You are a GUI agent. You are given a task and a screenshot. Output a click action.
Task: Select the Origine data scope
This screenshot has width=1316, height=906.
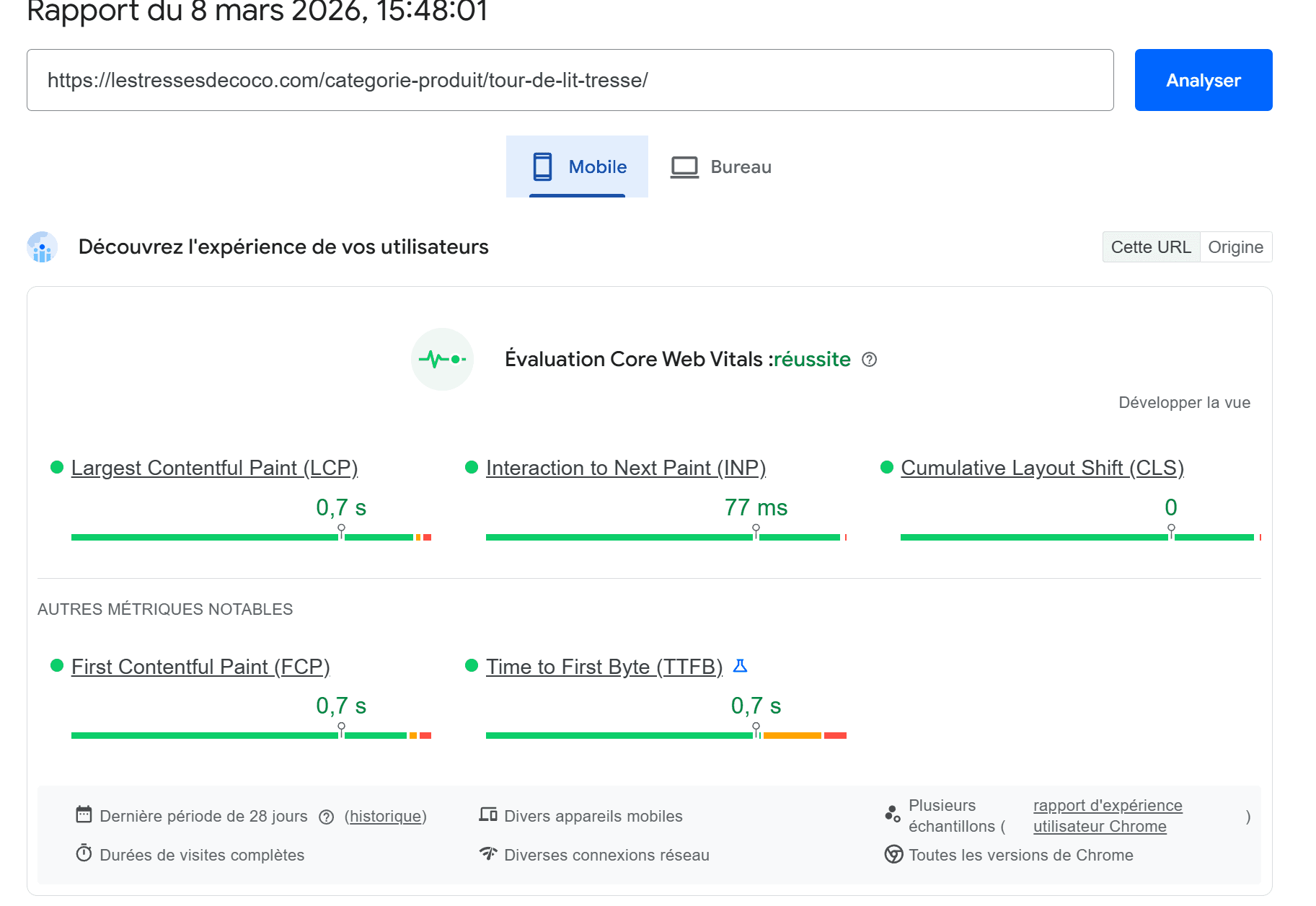(x=1235, y=247)
